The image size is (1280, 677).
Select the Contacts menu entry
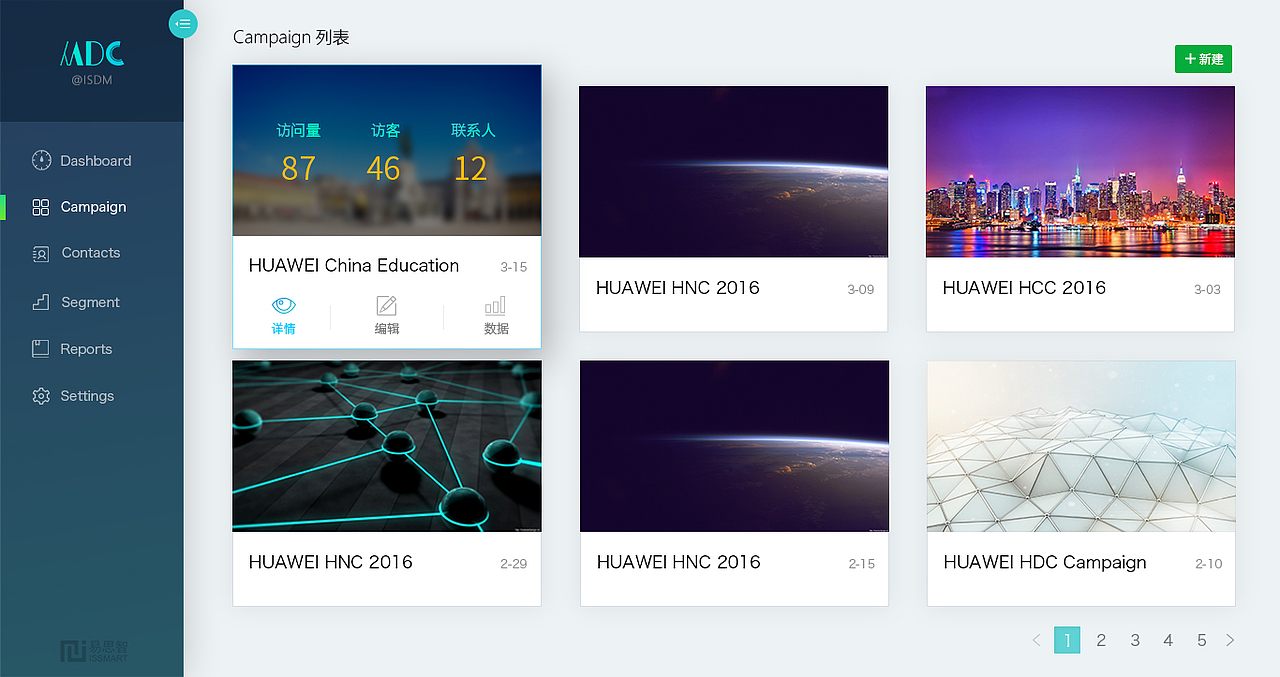click(90, 253)
